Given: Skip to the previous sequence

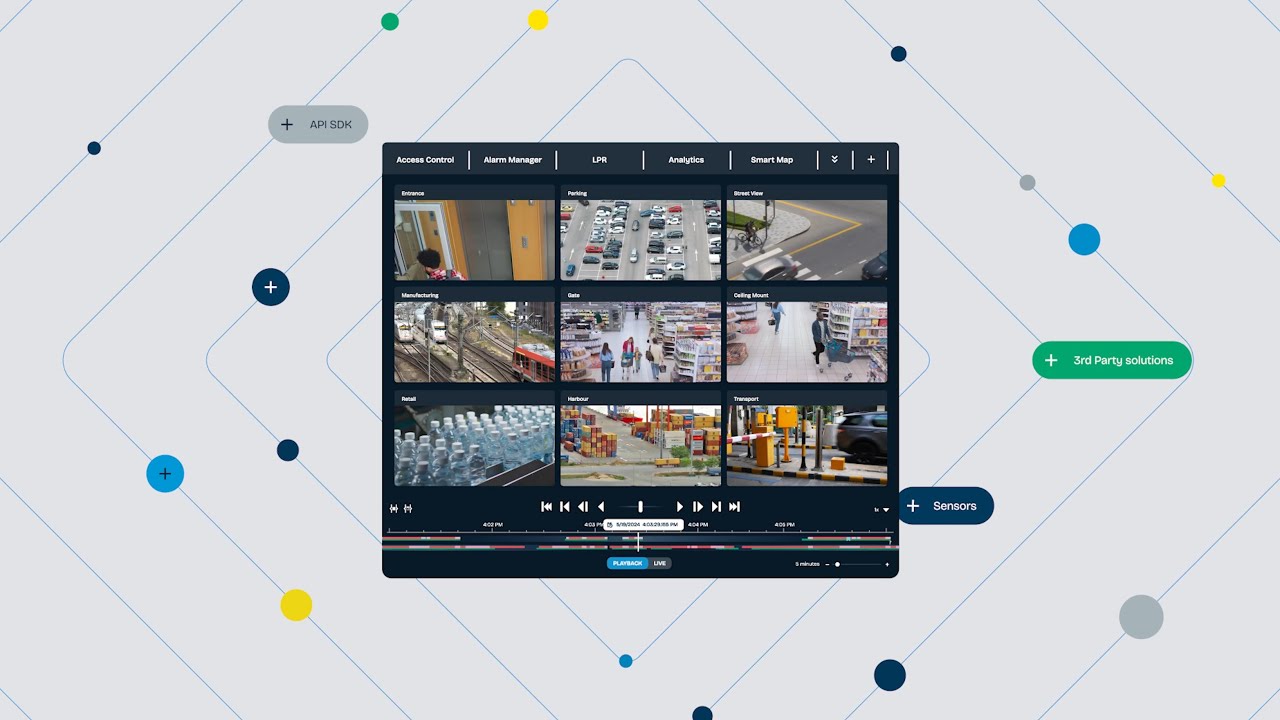Looking at the screenshot, I should 564,507.
